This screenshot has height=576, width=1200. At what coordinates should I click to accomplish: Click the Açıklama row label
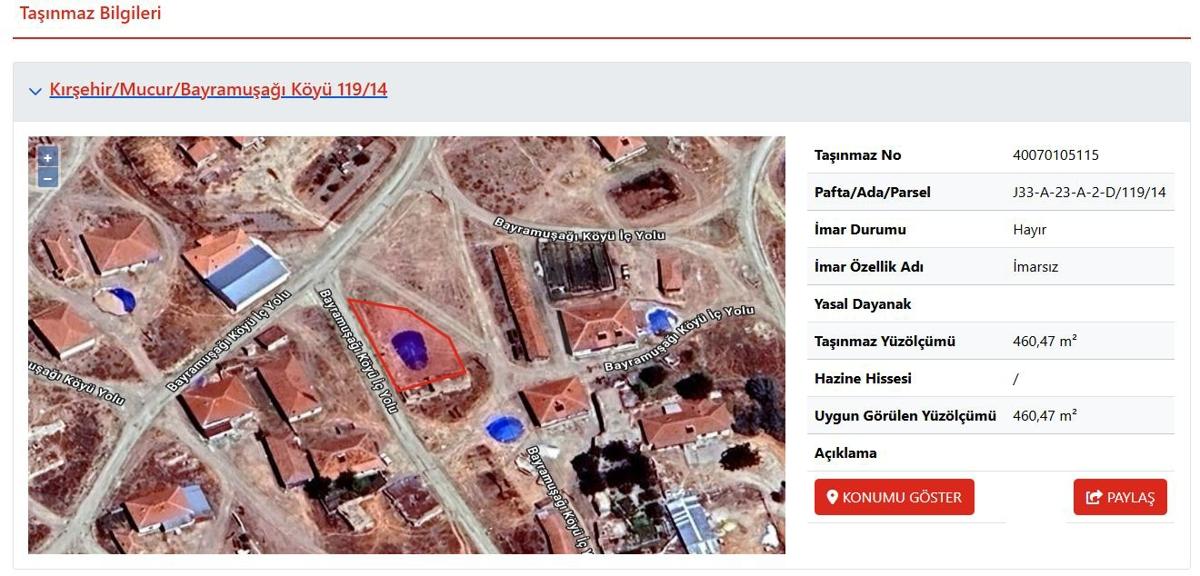(x=845, y=453)
